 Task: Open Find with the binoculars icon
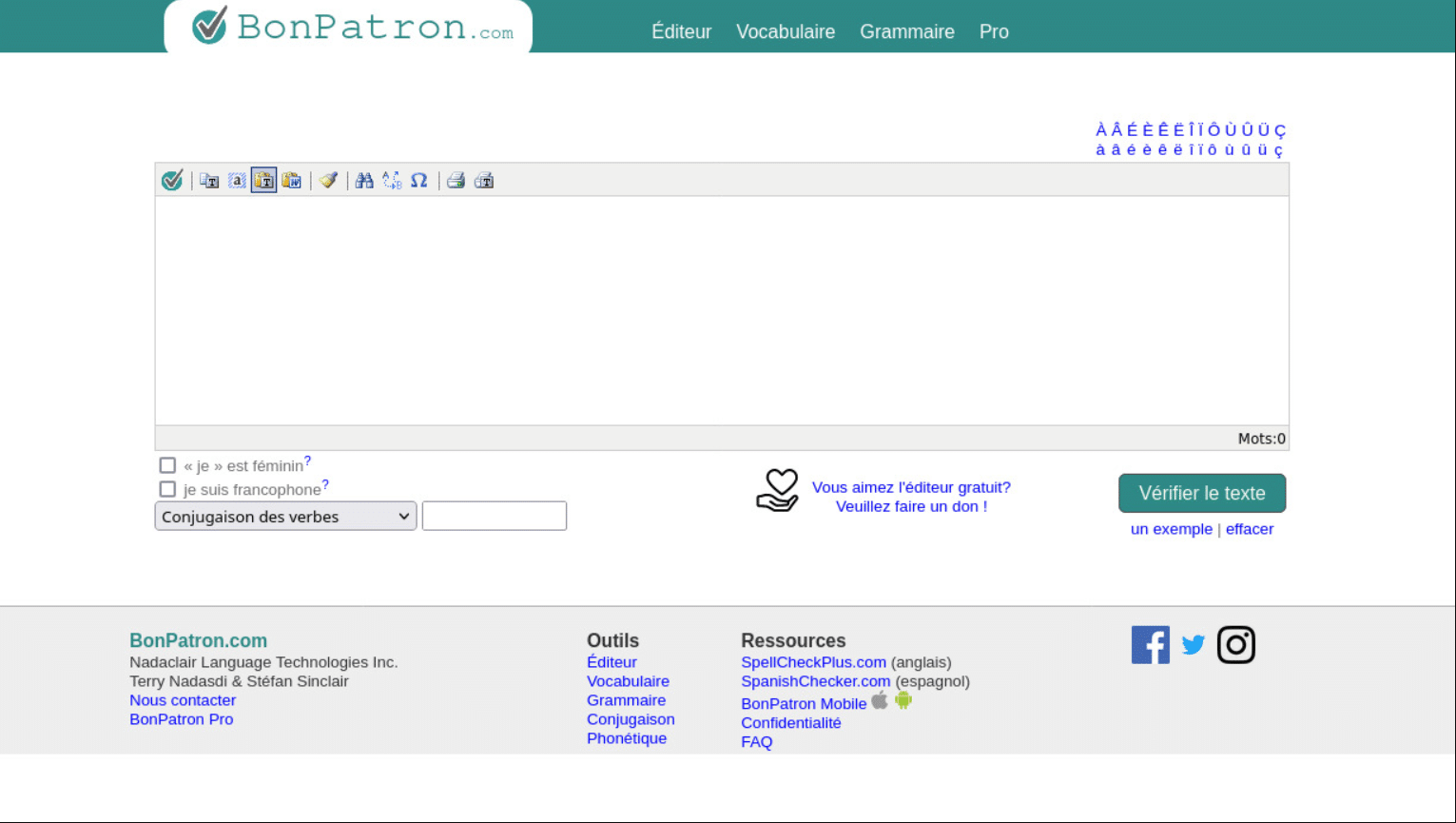pos(364,180)
